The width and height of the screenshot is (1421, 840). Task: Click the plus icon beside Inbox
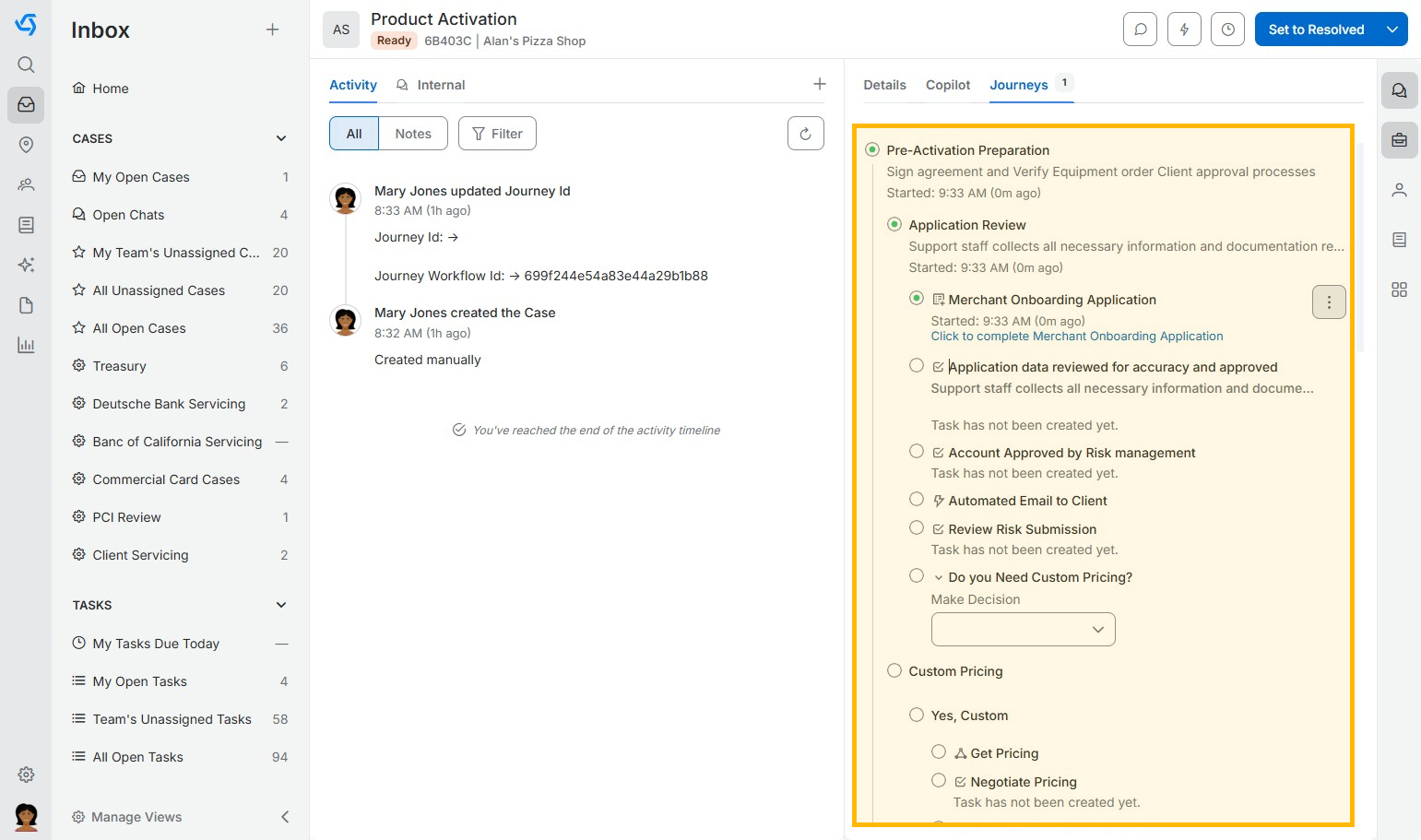coord(272,30)
